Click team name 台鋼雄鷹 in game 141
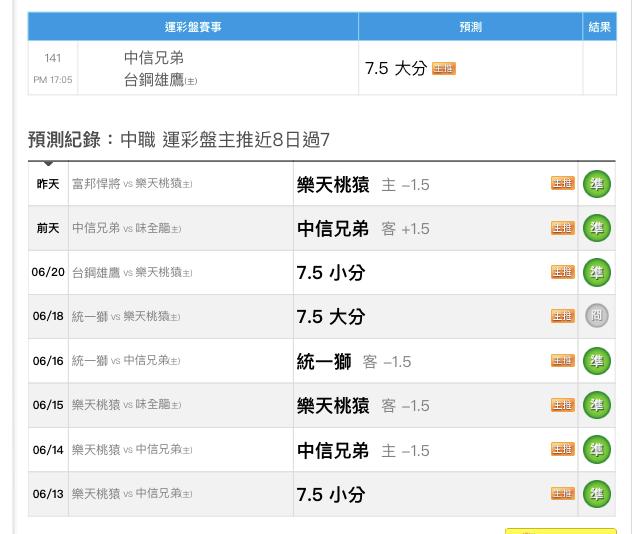 pos(154,80)
